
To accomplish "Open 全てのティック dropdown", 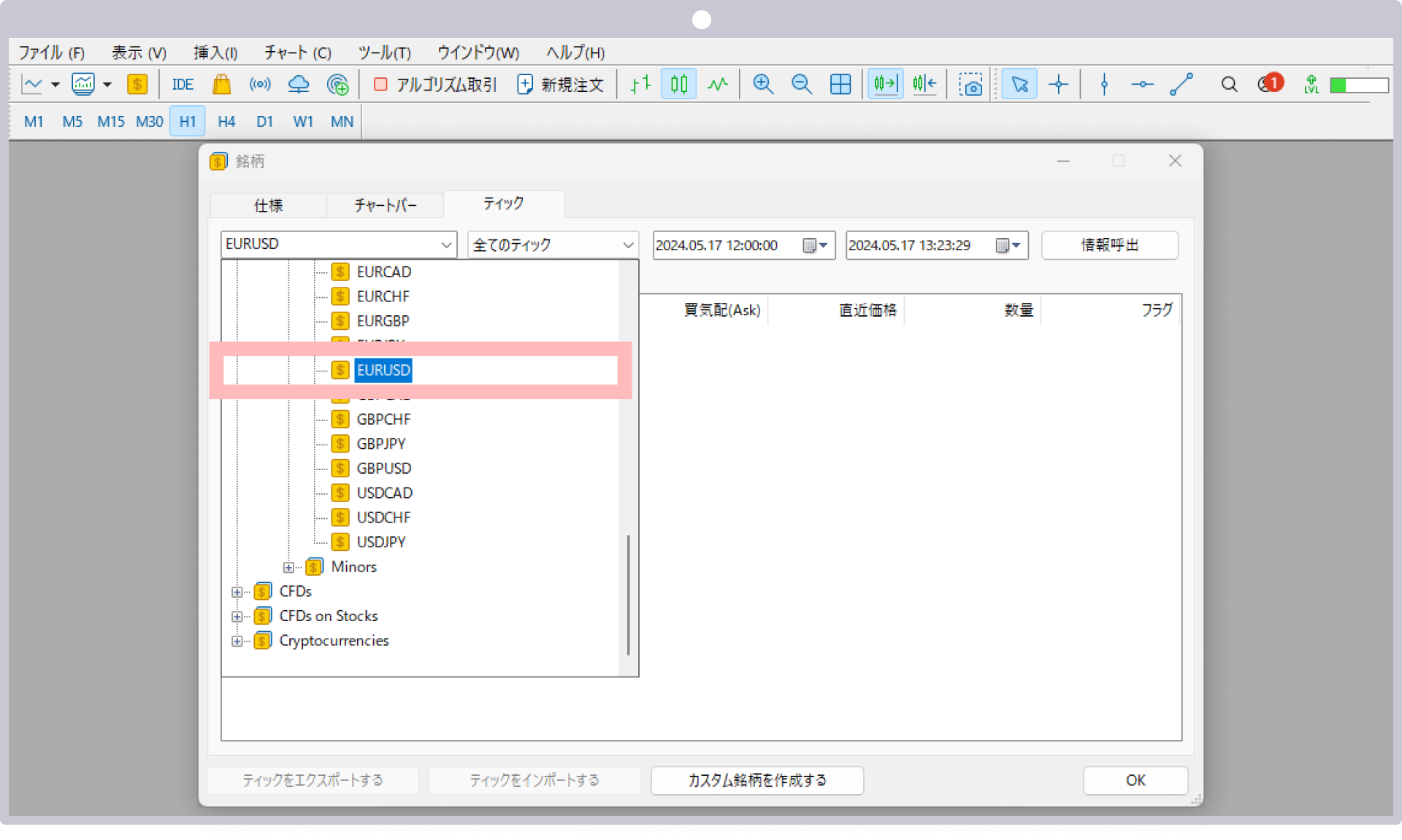I will pos(553,245).
